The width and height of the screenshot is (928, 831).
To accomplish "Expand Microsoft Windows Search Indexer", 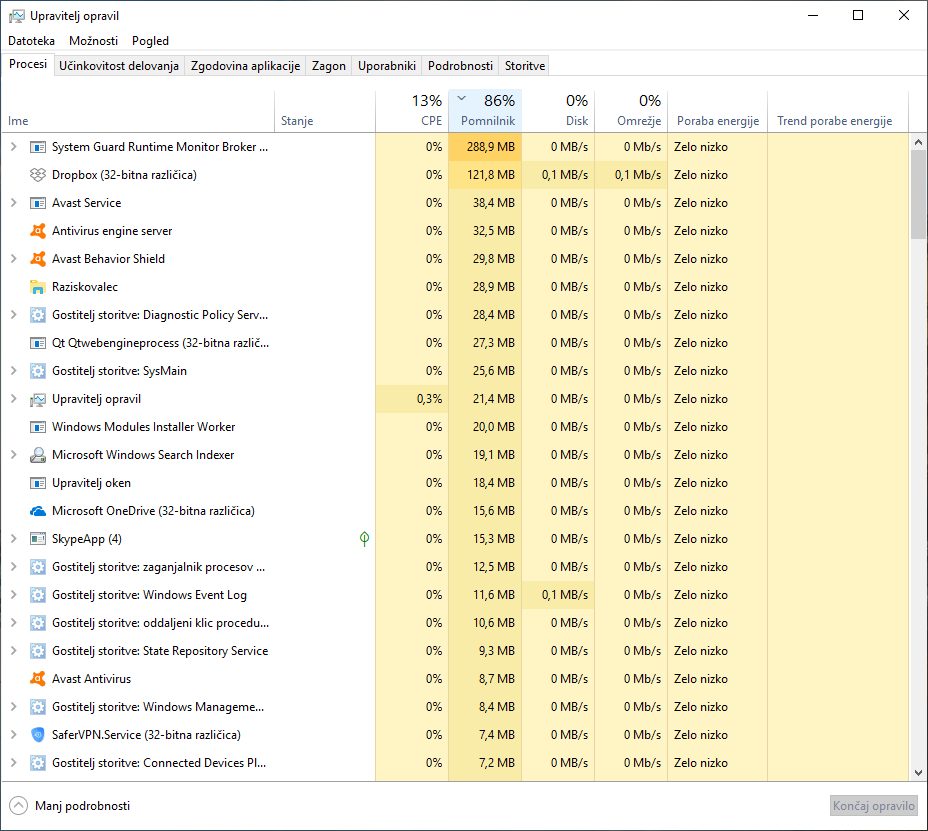I will [x=14, y=455].
